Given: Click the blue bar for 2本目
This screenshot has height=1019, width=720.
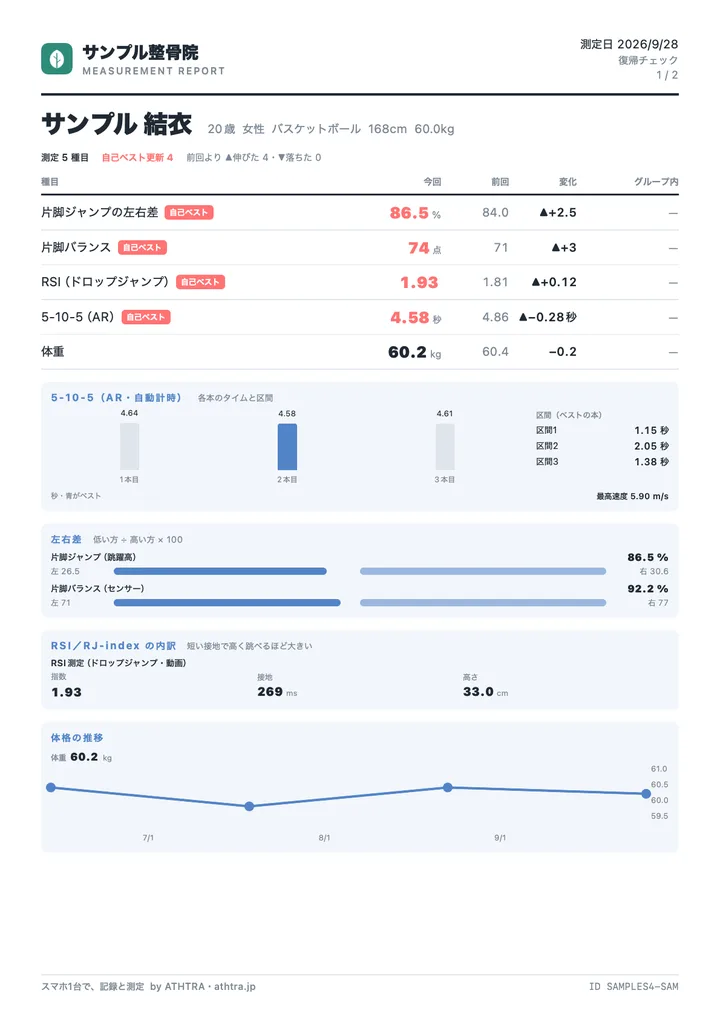Looking at the screenshot, I should [x=287, y=446].
